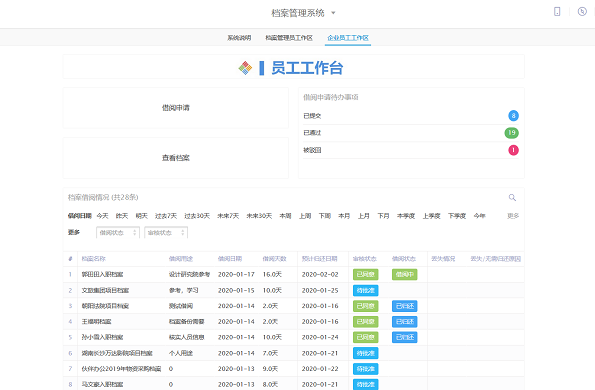595x390 pixels.
Task: Filter borrow date by 今天
Action: point(102,216)
